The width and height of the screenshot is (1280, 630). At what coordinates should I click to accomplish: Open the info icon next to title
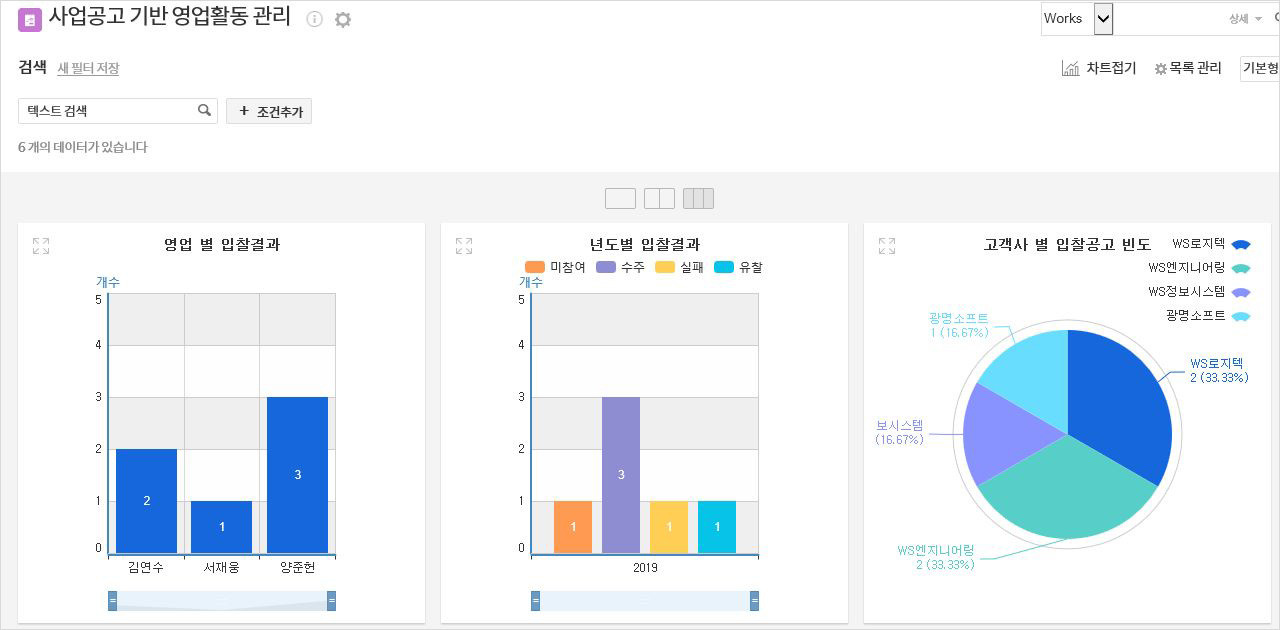(x=314, y=19)
